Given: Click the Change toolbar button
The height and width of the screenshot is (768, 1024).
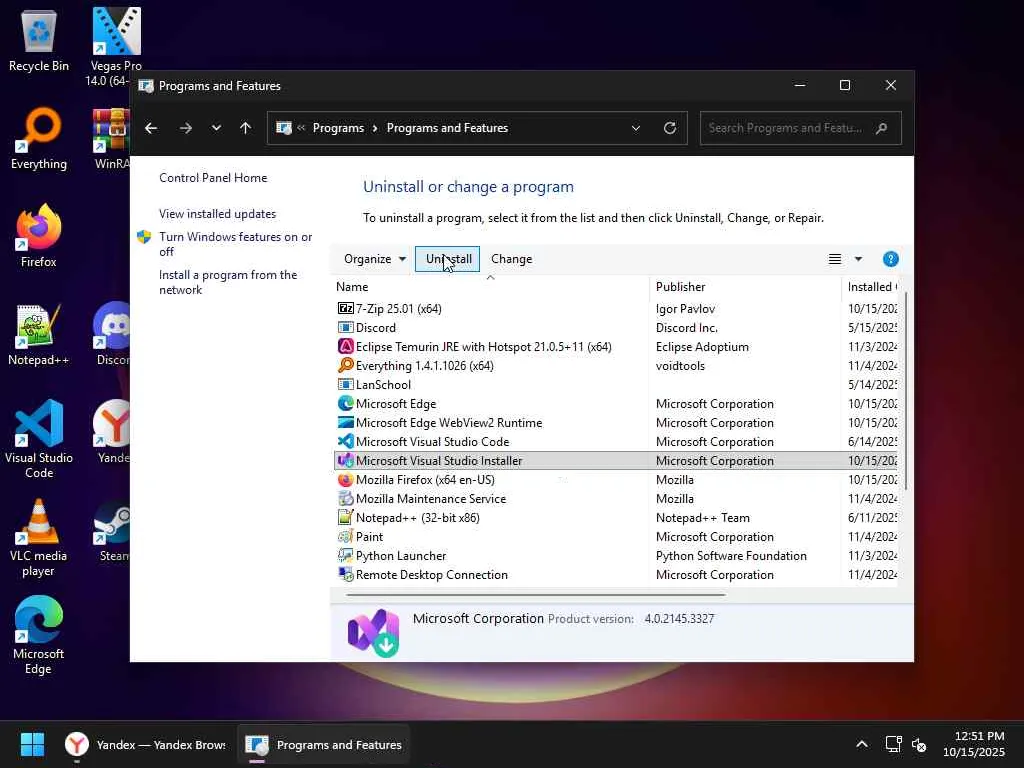Looking at the screenshot, I should click(x=511, y=259).
